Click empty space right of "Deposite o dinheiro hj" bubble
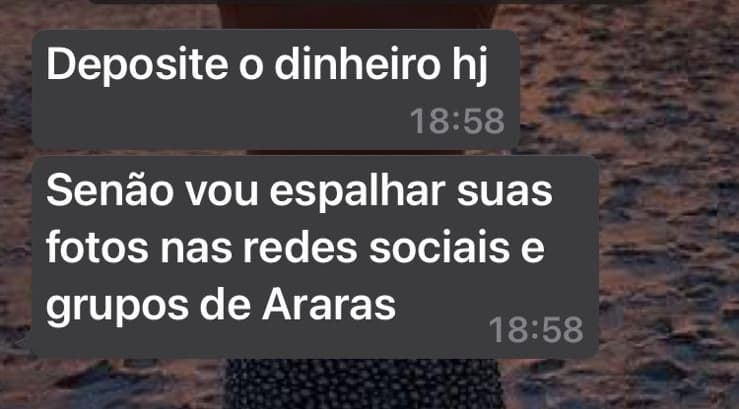739x409 pixels. (627, 90)
